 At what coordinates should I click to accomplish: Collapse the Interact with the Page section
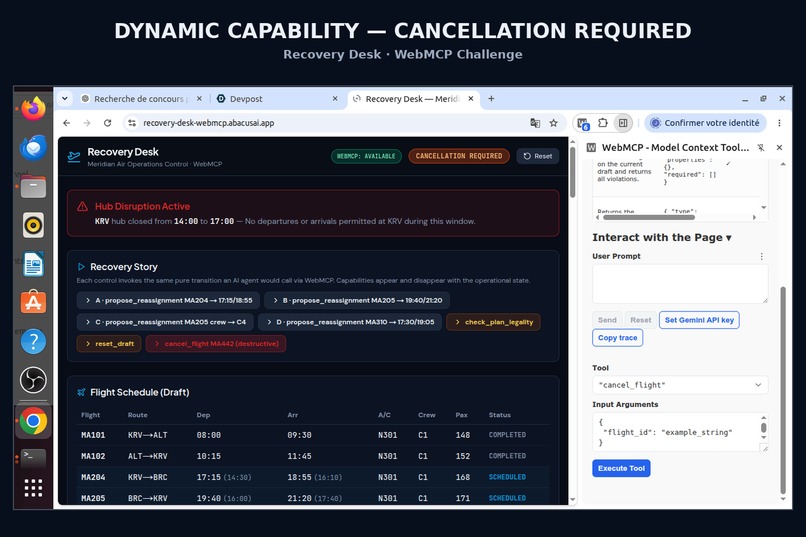pos(662,237)
